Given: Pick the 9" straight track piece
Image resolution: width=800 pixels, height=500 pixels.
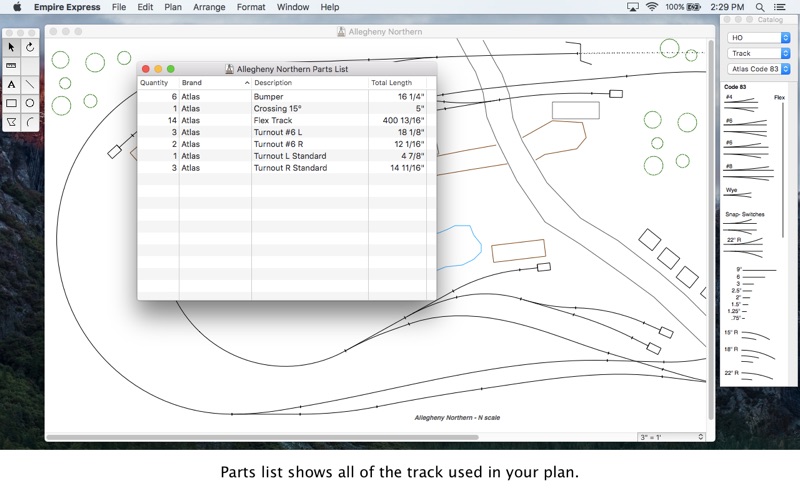Looking at the screenshot, I should pos(757,269).
